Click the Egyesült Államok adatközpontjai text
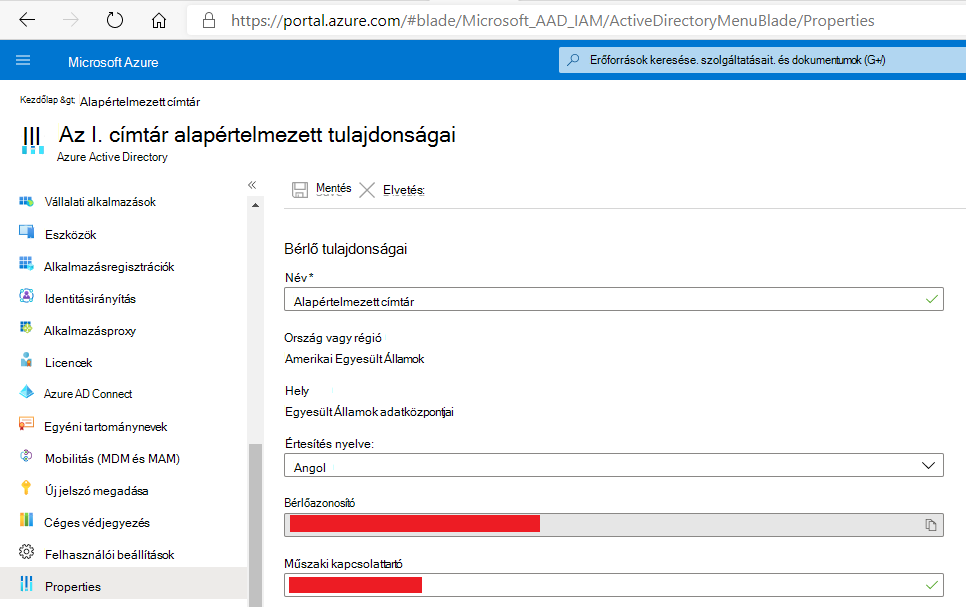 point(369,412)
